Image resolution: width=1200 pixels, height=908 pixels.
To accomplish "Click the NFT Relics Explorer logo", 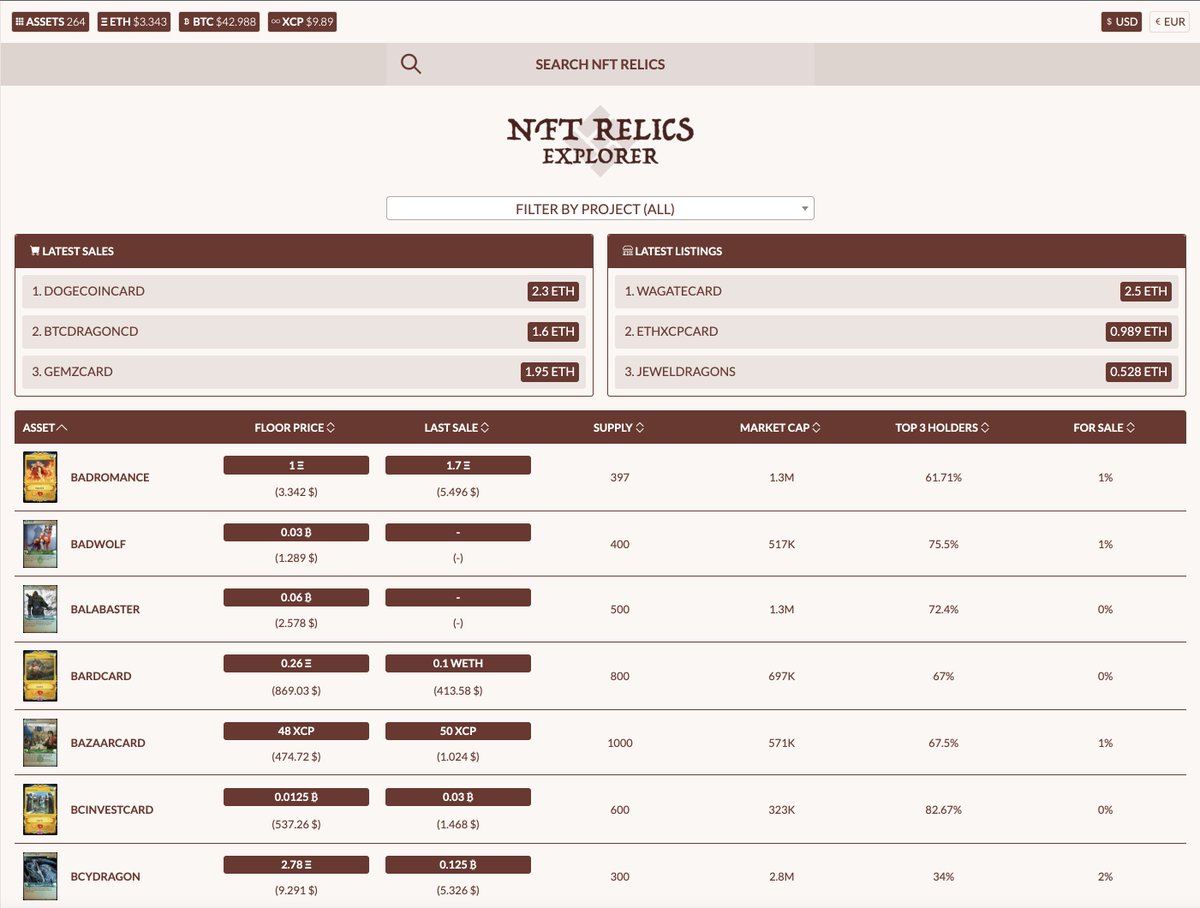I will click(600, 141).
